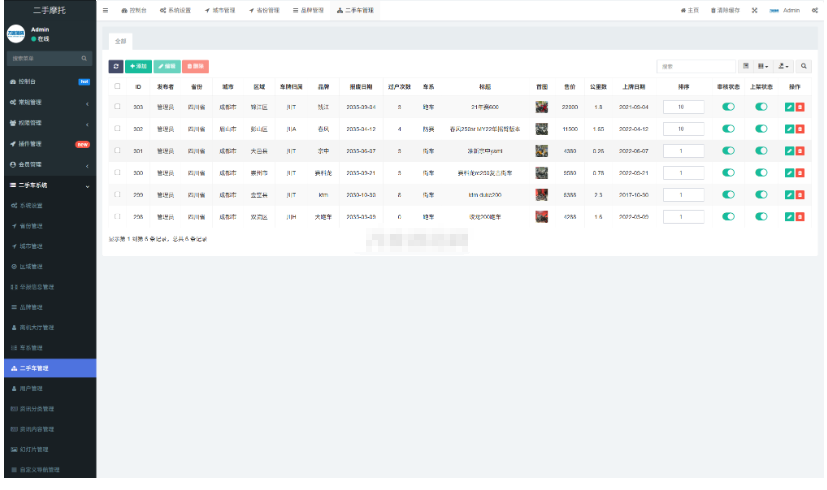Switch to the 品牌管理 top tab

point(310,9)
